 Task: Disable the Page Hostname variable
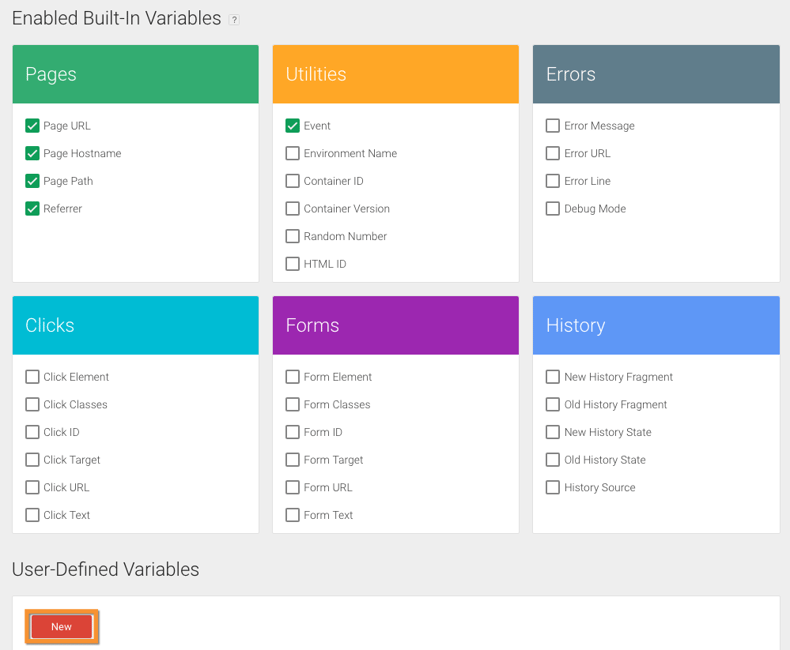coord(32,153)
